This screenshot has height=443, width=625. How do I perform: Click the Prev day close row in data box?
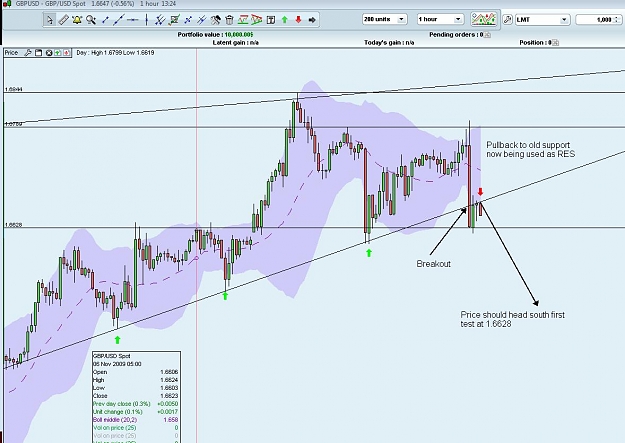(x=136, y=404)
